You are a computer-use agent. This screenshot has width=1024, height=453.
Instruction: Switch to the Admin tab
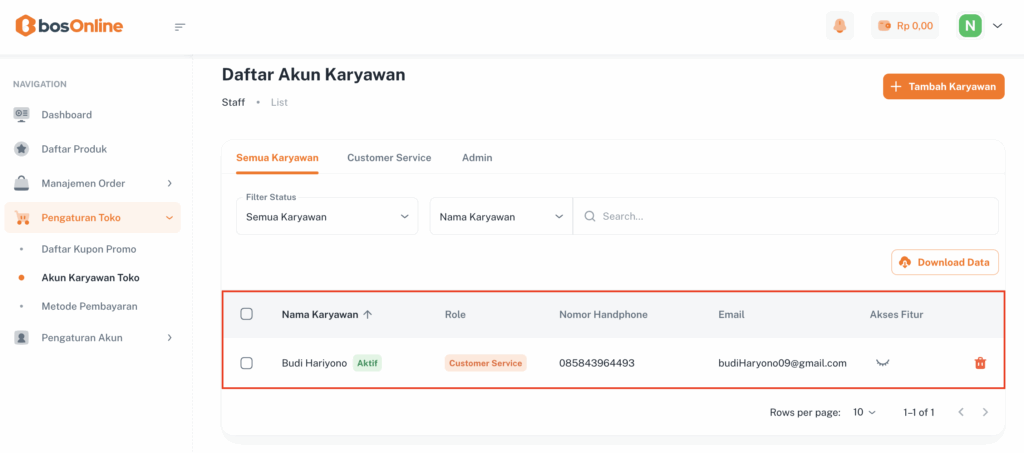pos(477,158)
